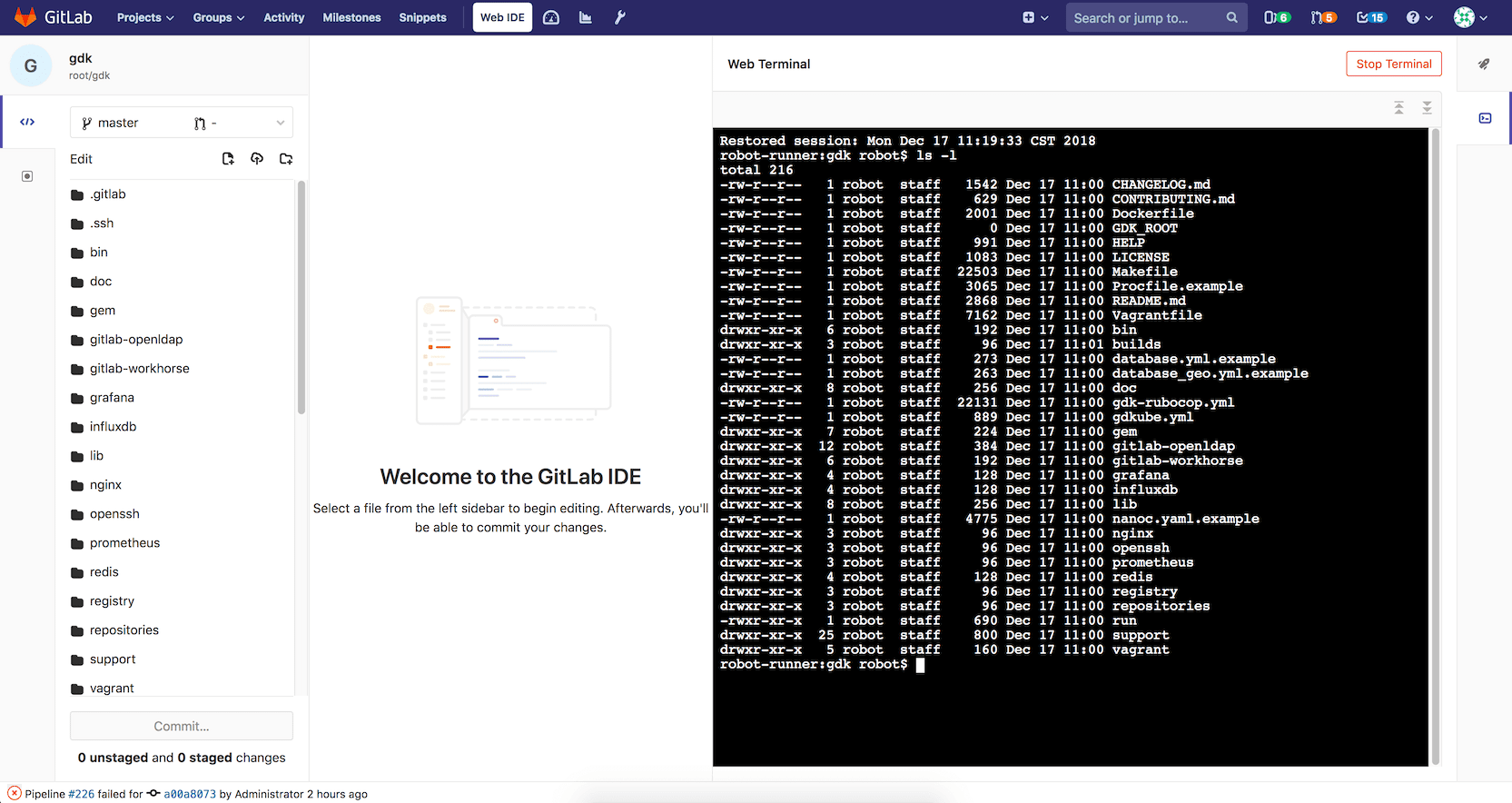Click the gdk project avatar
This screenshot has width=1512, height=803.
[31, 66]
